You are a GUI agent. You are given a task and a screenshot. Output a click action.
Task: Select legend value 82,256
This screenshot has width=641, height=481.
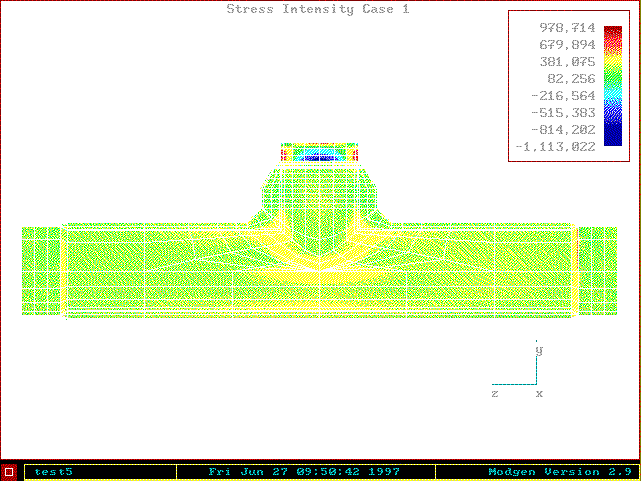(x=571, y=78)
